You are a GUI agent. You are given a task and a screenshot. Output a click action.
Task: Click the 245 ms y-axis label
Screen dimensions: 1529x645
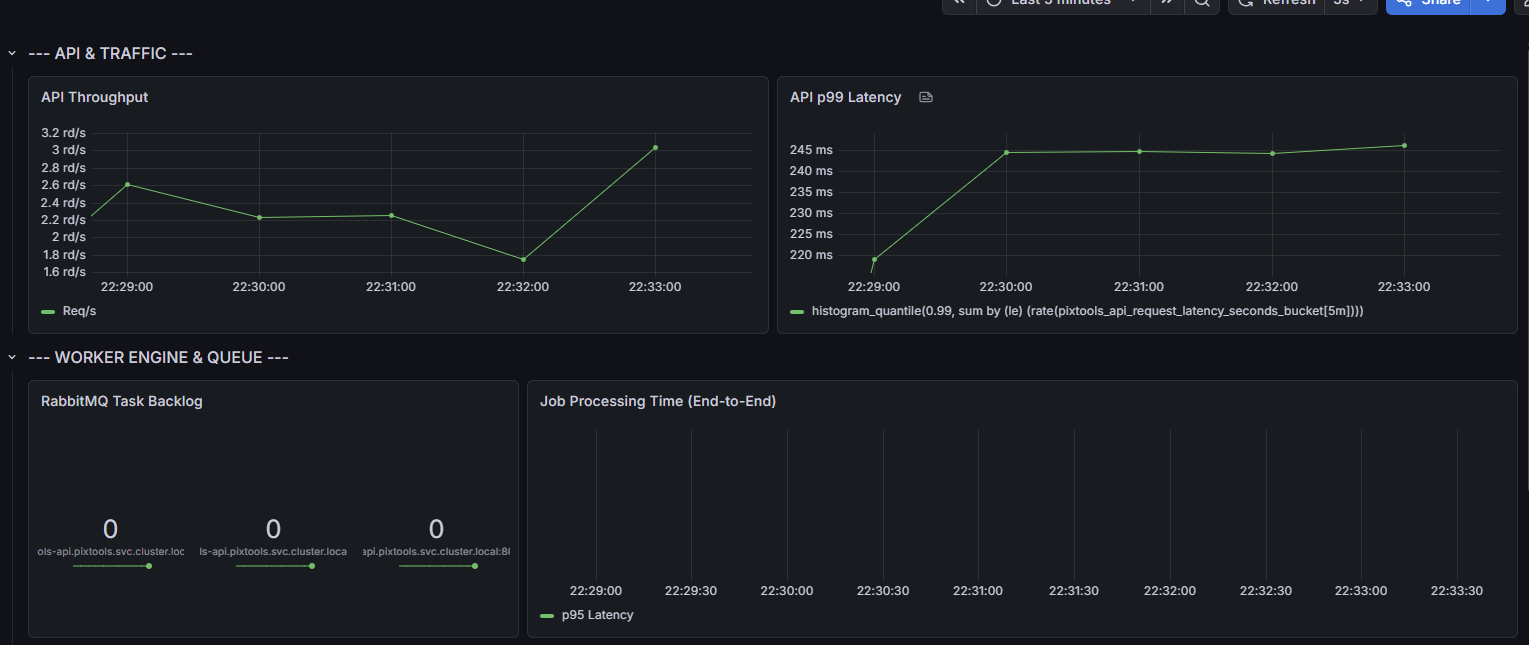pyautogui.click(x=811, y=150)
